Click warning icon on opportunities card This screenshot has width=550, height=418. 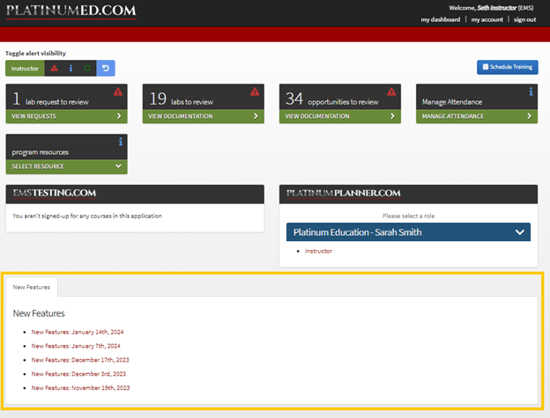tap(391, 92)
